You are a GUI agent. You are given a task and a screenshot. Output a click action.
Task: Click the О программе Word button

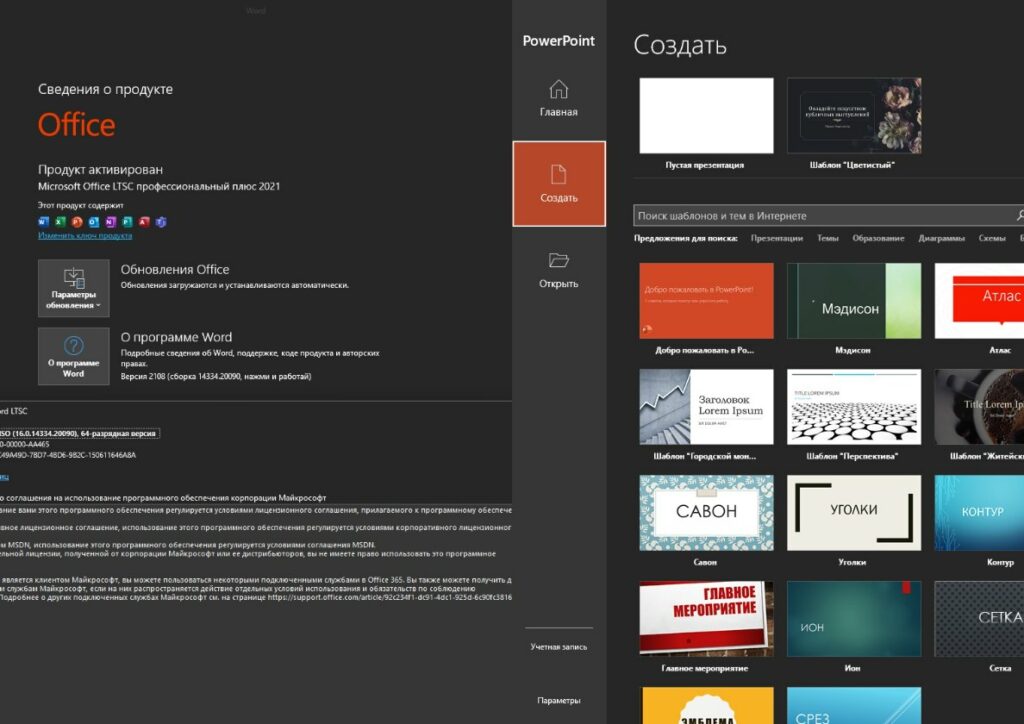74,356
